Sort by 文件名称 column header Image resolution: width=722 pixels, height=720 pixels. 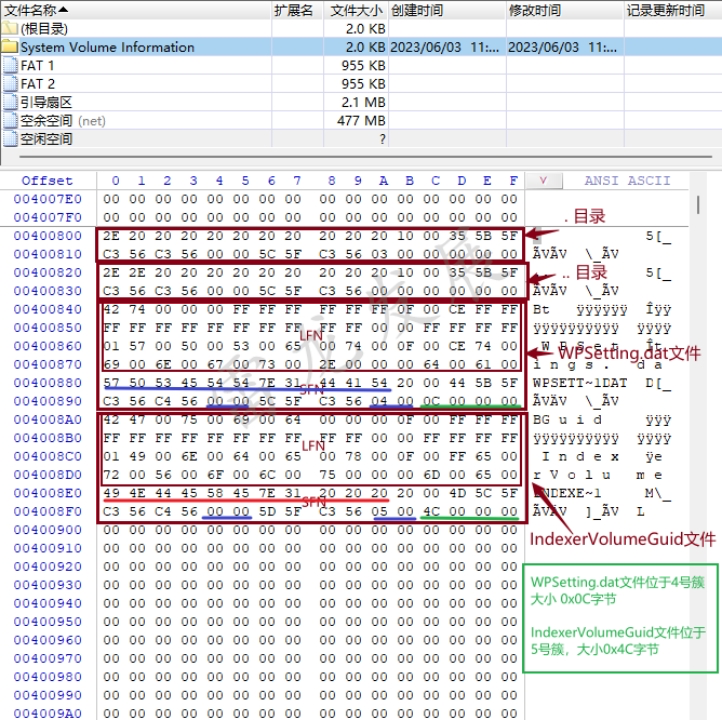135,10
